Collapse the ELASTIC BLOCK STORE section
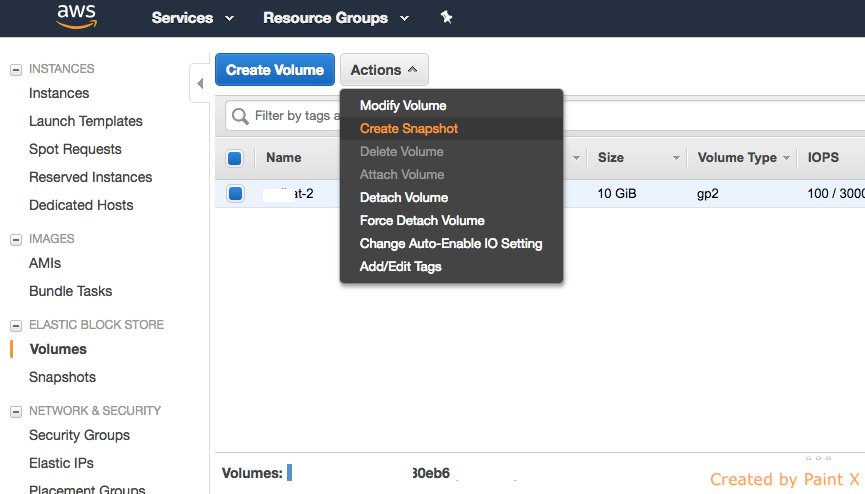 tap(15, 325)
